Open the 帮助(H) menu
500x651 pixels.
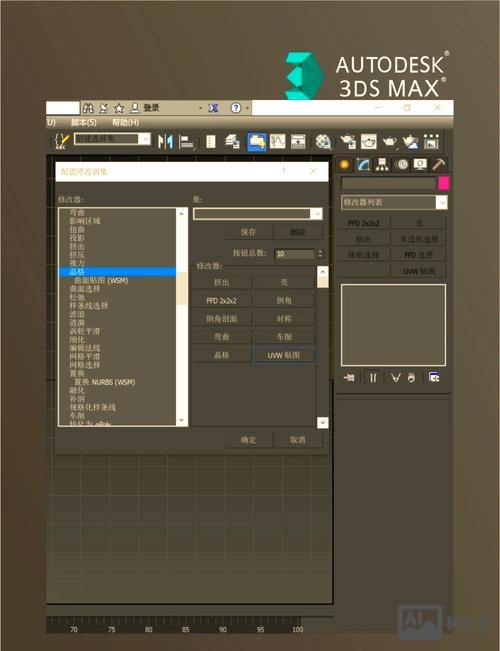click(x=125, y=122)
